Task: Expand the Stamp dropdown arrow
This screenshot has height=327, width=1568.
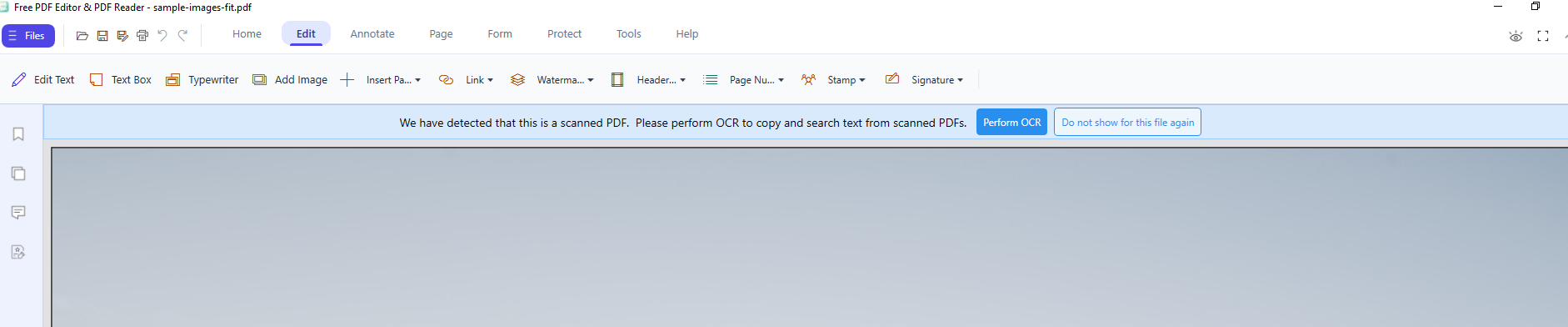Action: click(862, 80)
